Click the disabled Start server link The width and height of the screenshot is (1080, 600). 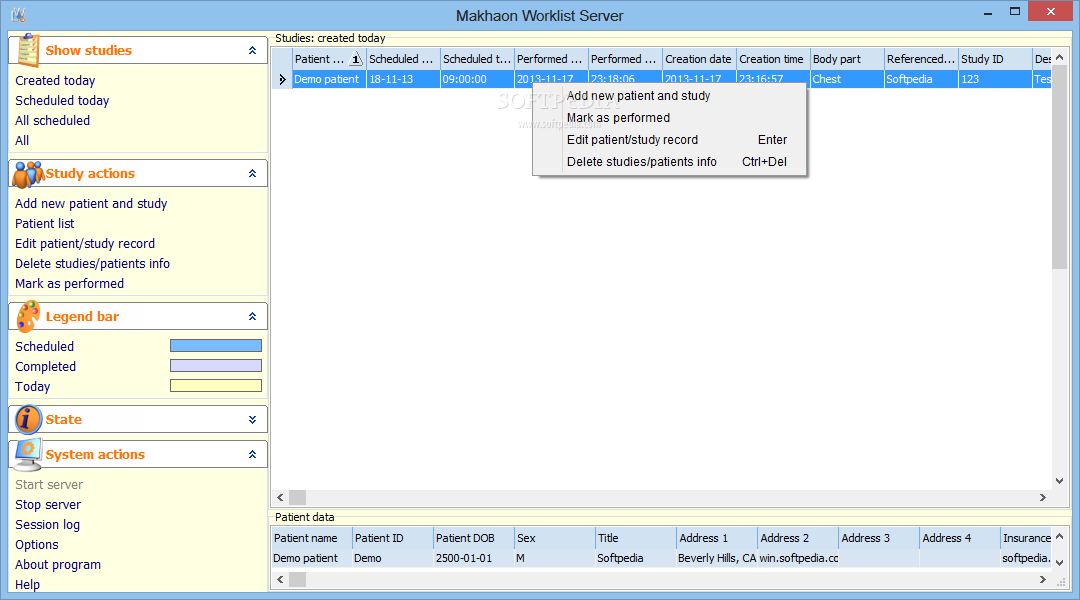point(49,485)
